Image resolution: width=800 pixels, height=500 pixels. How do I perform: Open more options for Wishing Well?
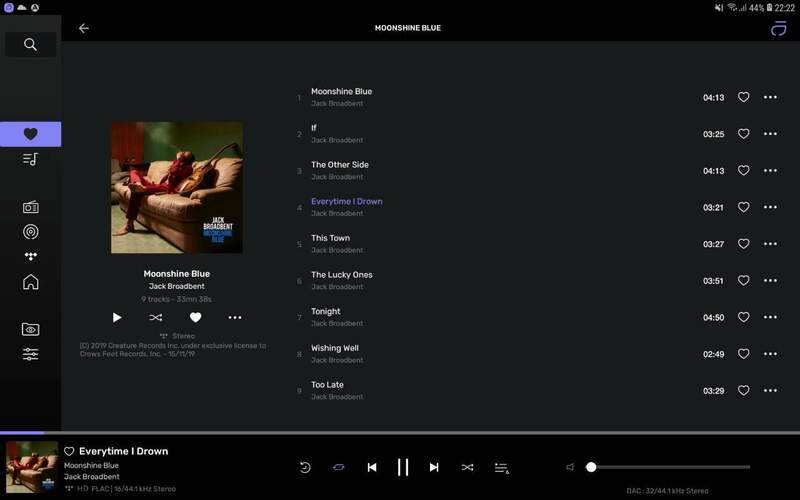(770, 354)
